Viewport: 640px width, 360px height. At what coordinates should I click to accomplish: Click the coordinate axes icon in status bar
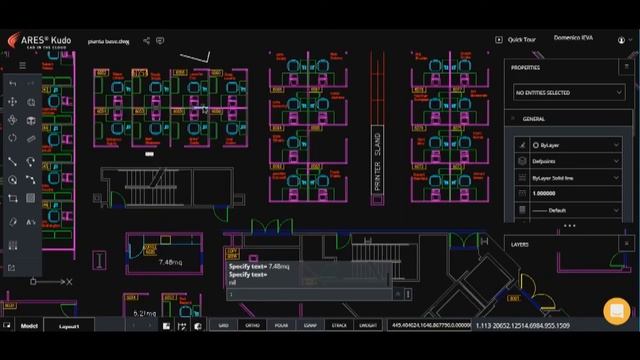182,326
